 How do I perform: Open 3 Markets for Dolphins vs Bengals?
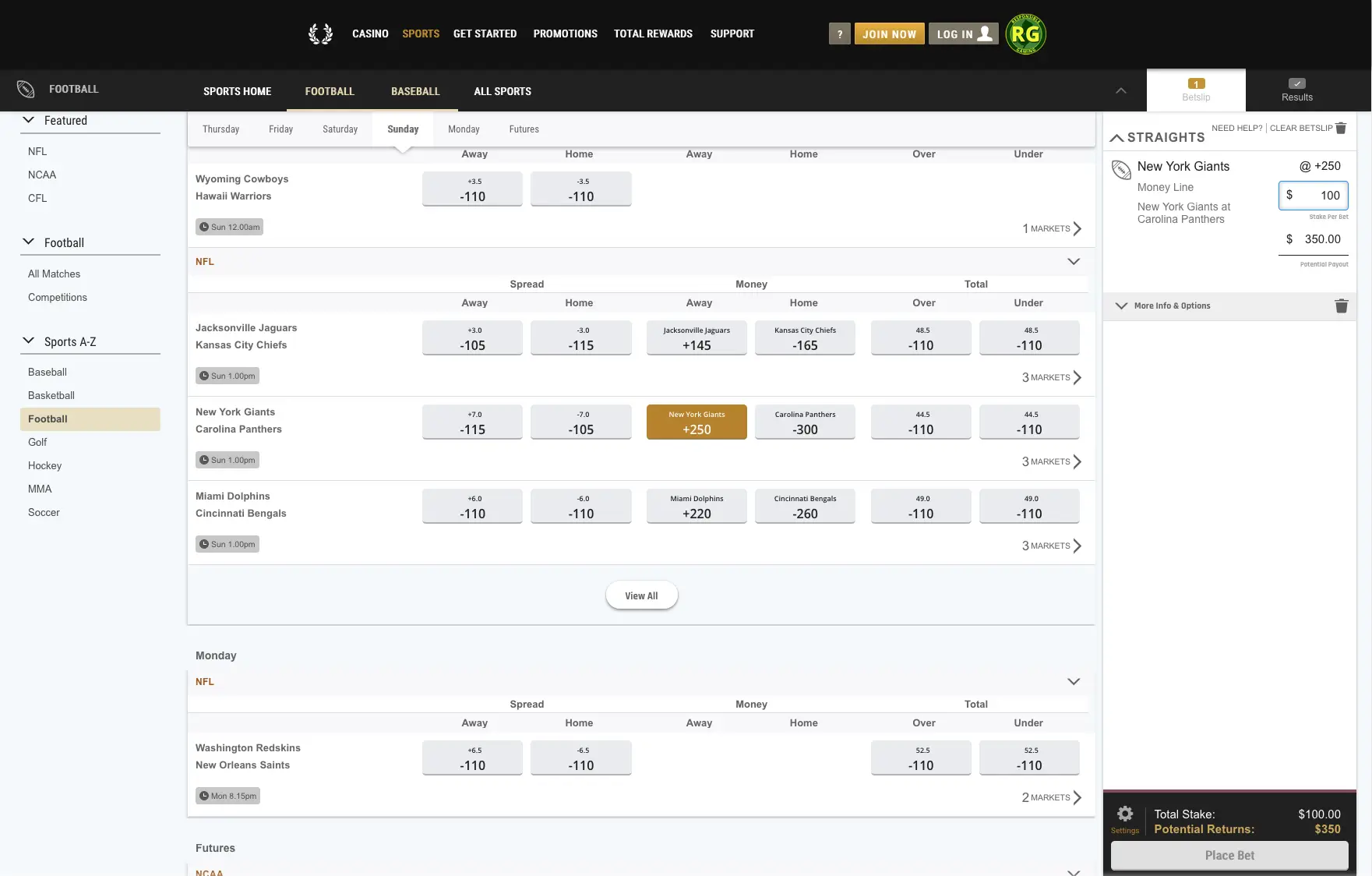(1052, 546)
